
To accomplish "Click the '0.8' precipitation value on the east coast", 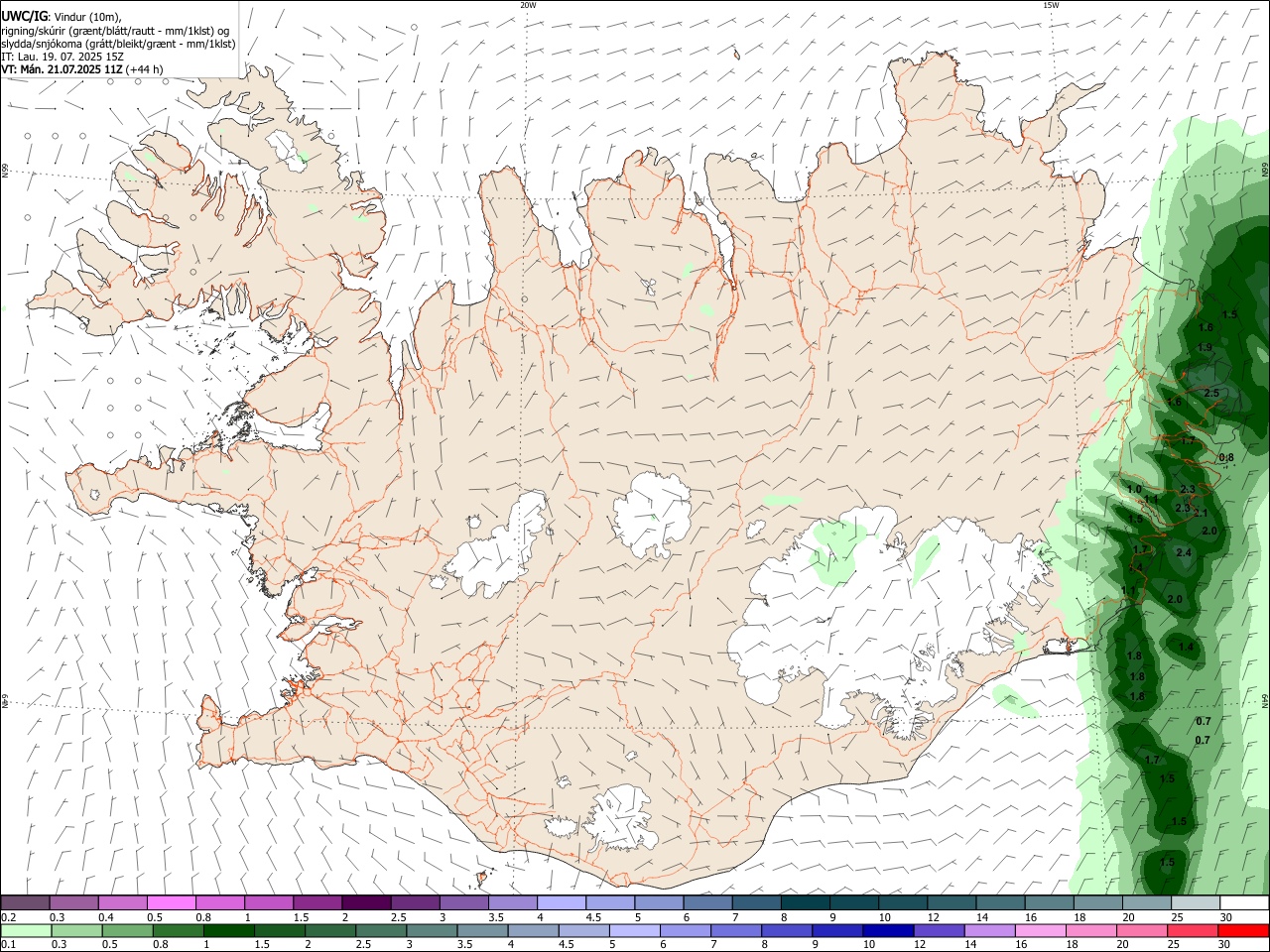I will click(1226, 457).
